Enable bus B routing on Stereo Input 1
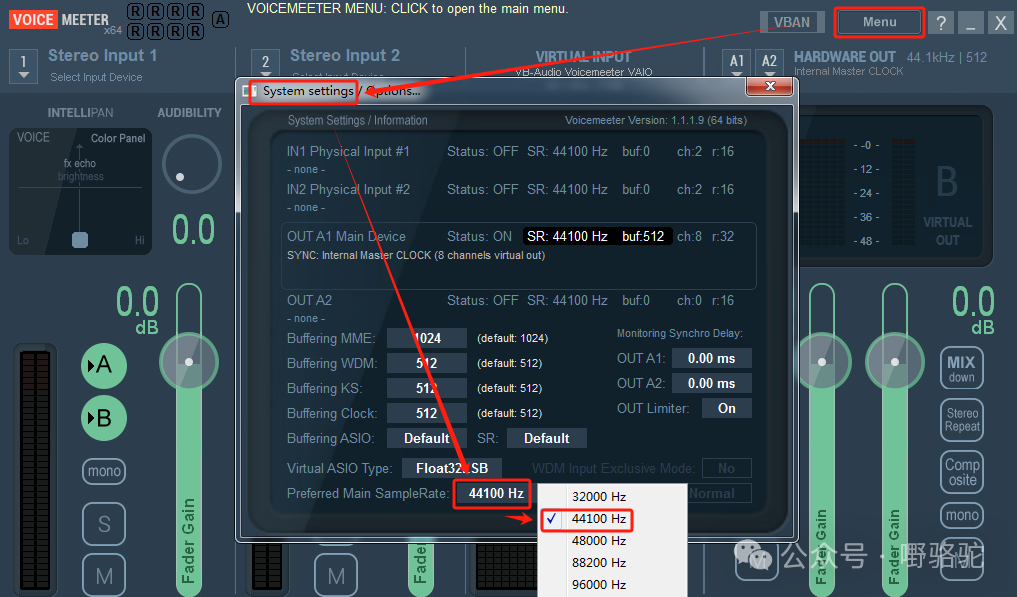 tap(103, 418)
